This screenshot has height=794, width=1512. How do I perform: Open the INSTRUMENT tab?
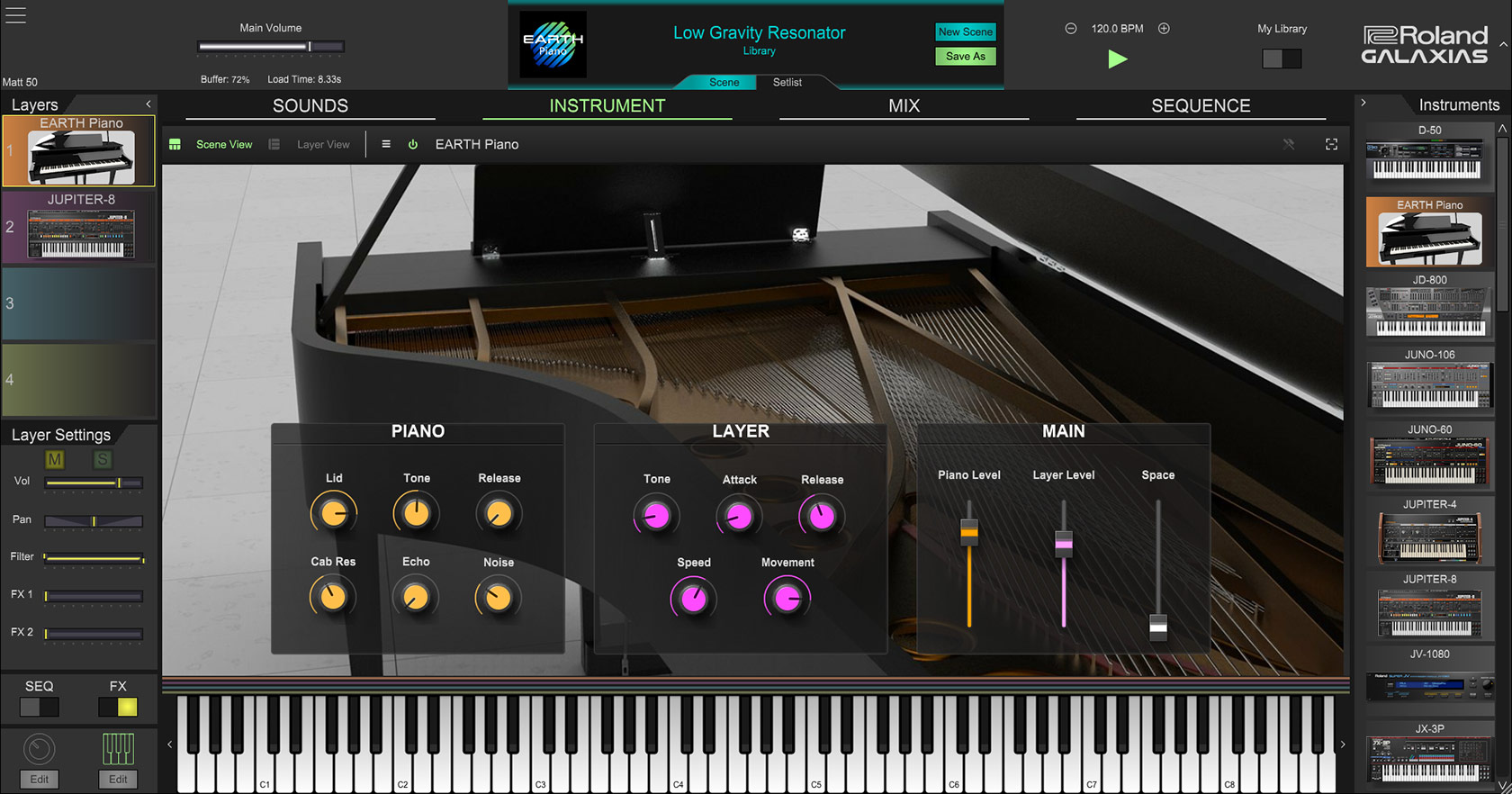pos(607,106)
